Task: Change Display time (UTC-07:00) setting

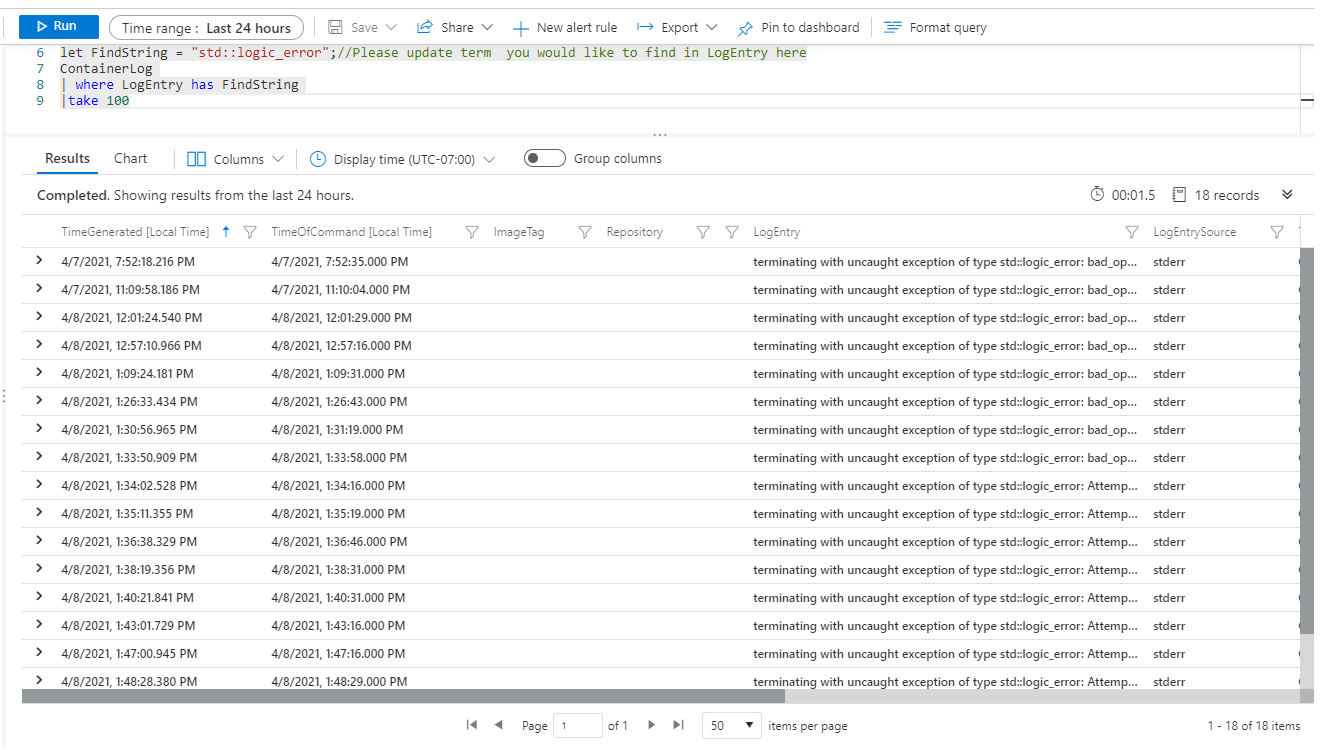Action: click(x=402, y=159)
